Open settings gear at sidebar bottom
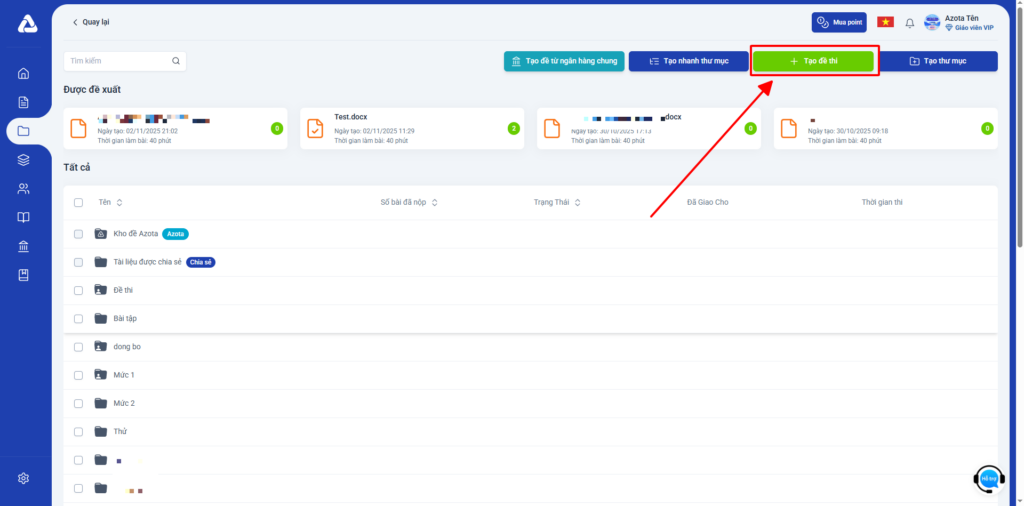This screenshot has height=506, width=1024. pos(24,478)
